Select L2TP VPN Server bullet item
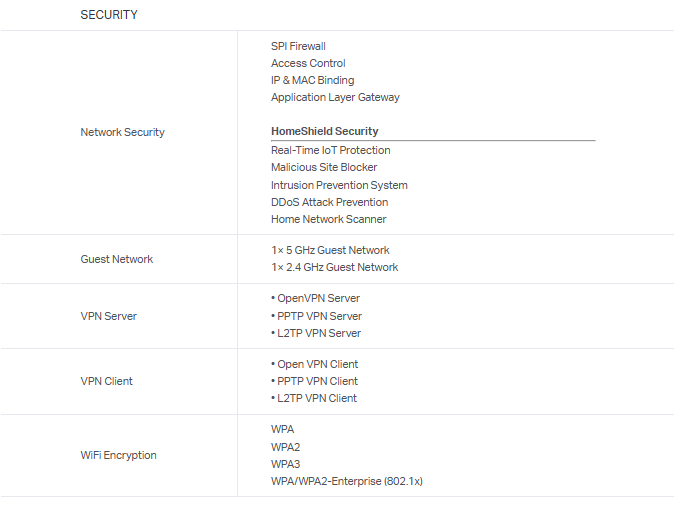This screenshot has width=674, height=514. (x=317, y=333)
